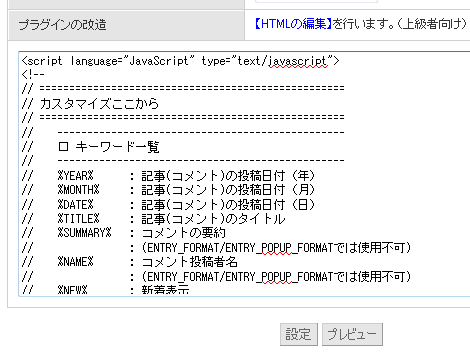Click the コメント投稿者名 description text
Viewport: 470px width, 362px height.
pos(190,262)
